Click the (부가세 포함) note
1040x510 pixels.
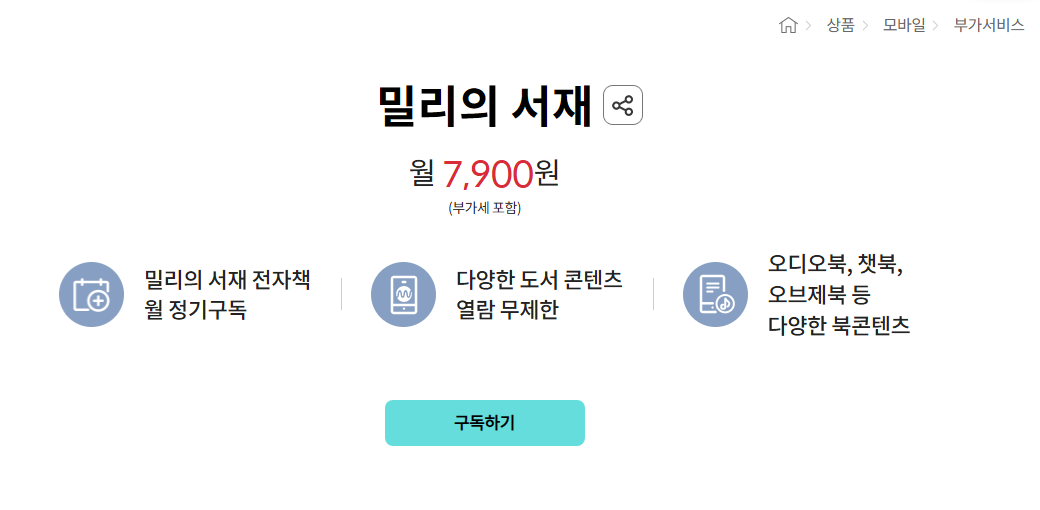[485, 208]
